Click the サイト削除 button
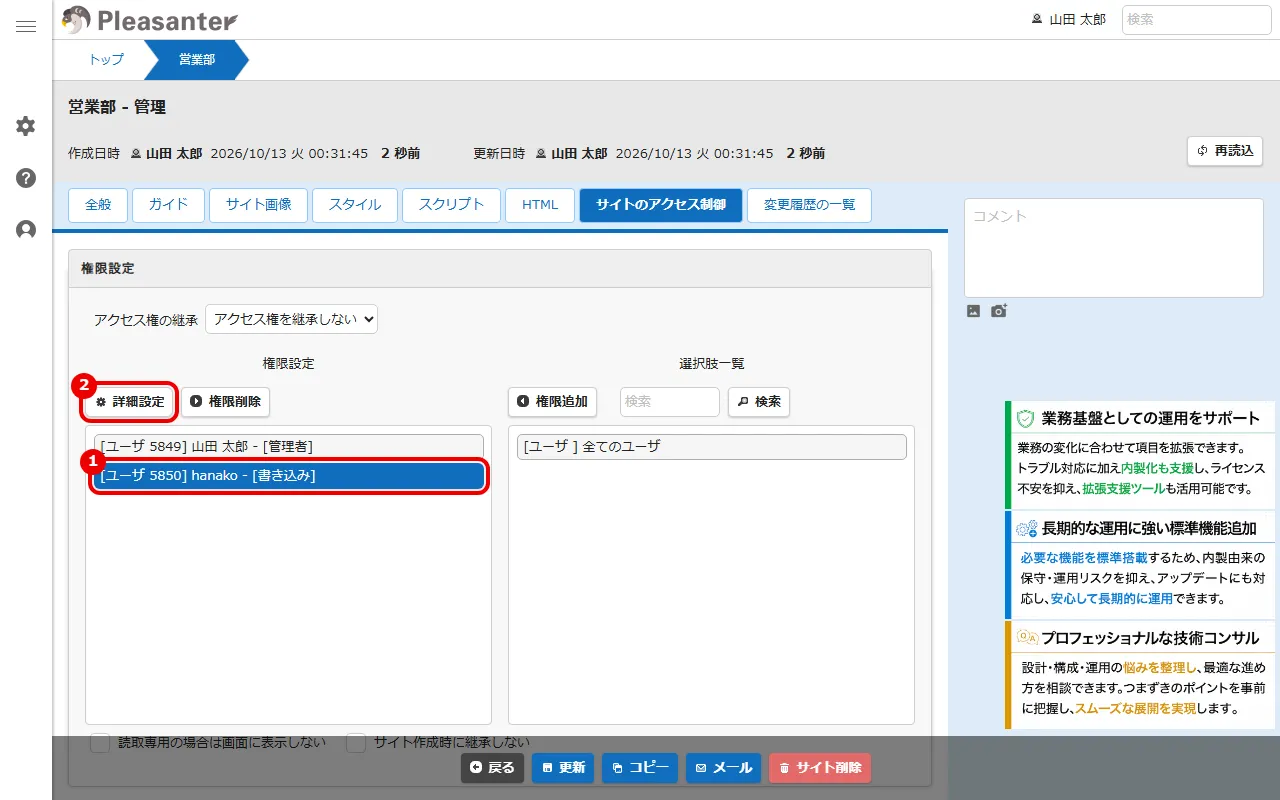This screenshot has width=1280, height=800. click(x=820, y=768)
